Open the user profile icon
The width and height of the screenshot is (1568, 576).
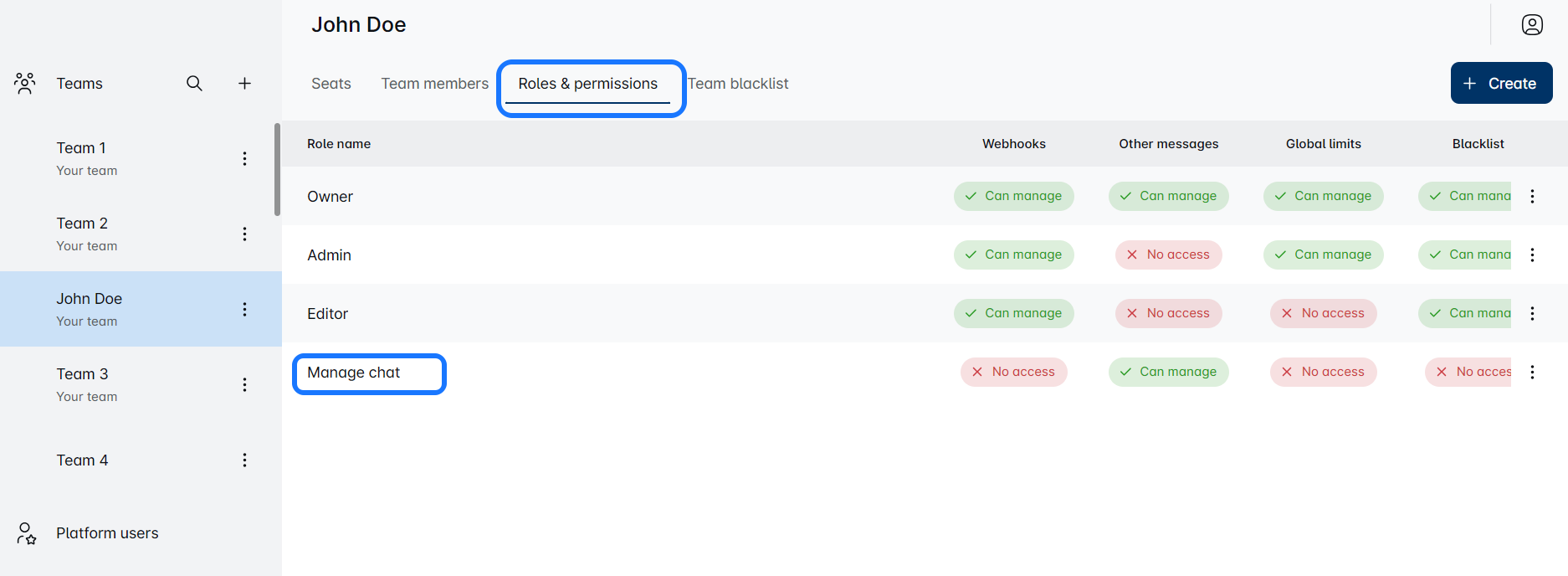tap(1532, 25)
